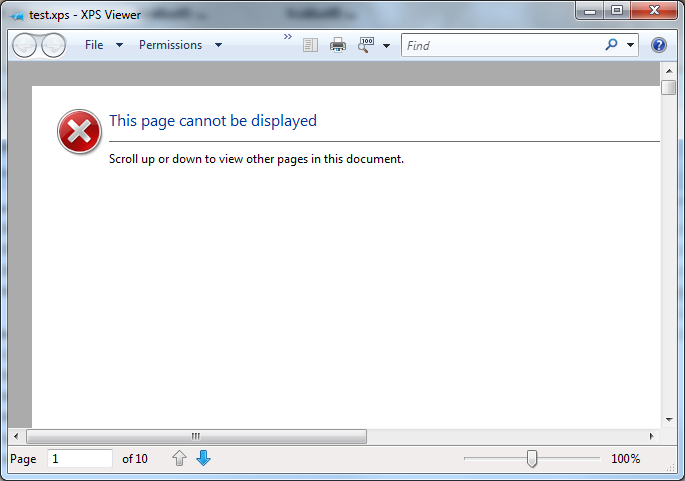
Task: Close the XPS Viewer window
Action: 654,10
